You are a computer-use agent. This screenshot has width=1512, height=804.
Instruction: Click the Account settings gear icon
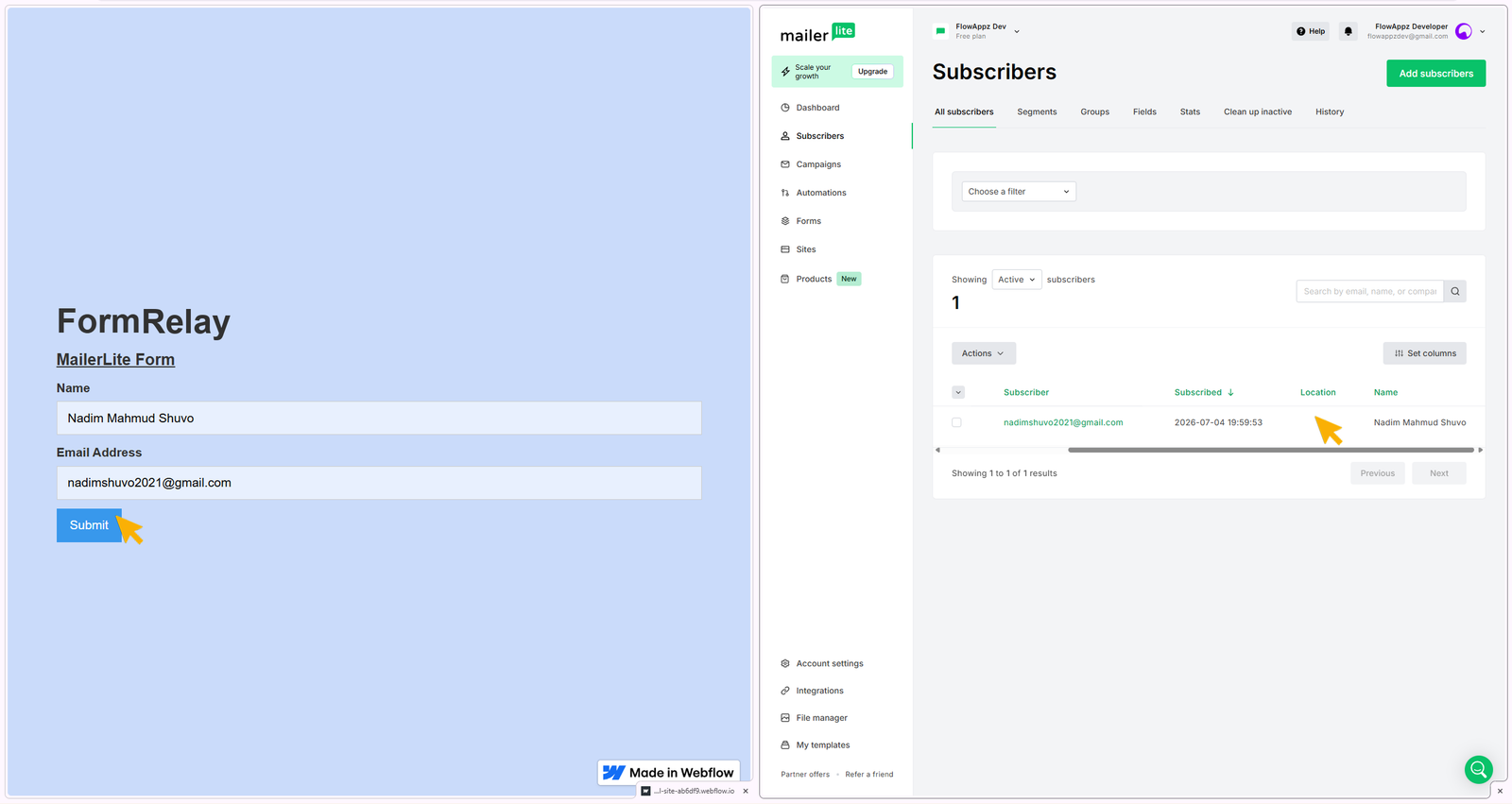(x=785, y=663)
